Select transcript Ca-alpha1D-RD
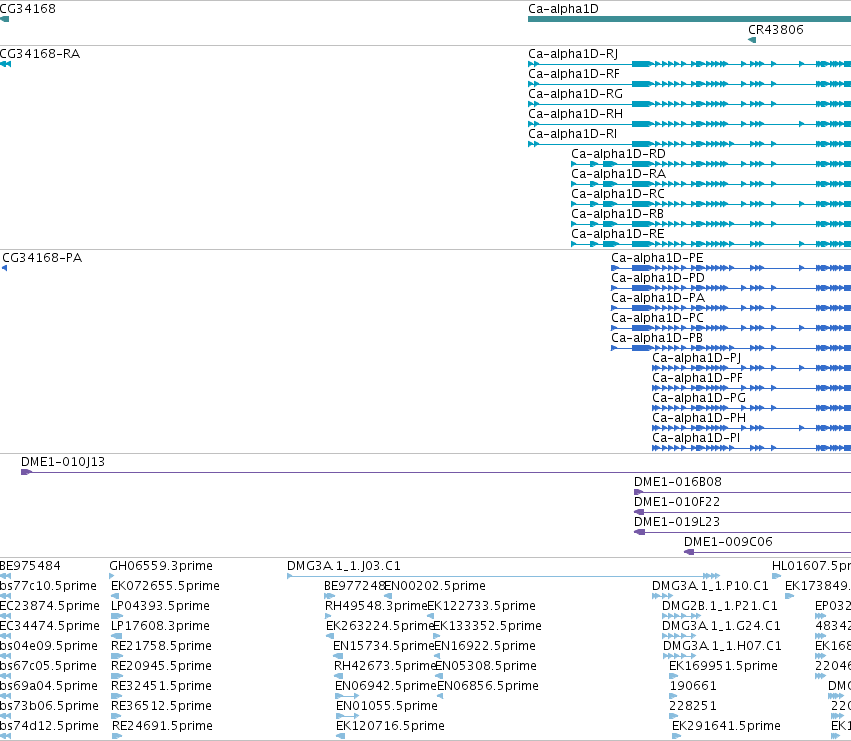This screenshot has height=741, width=851. pos(711,164)
